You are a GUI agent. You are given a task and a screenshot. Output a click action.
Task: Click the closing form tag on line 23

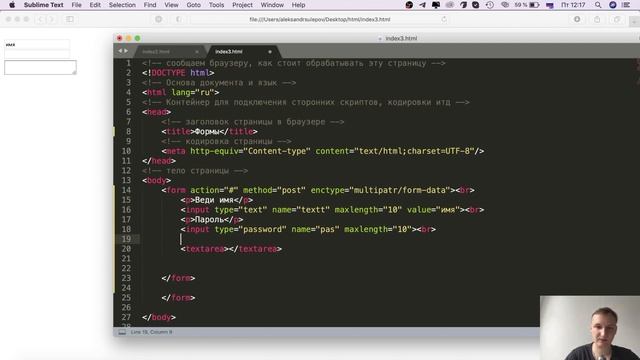178,278
